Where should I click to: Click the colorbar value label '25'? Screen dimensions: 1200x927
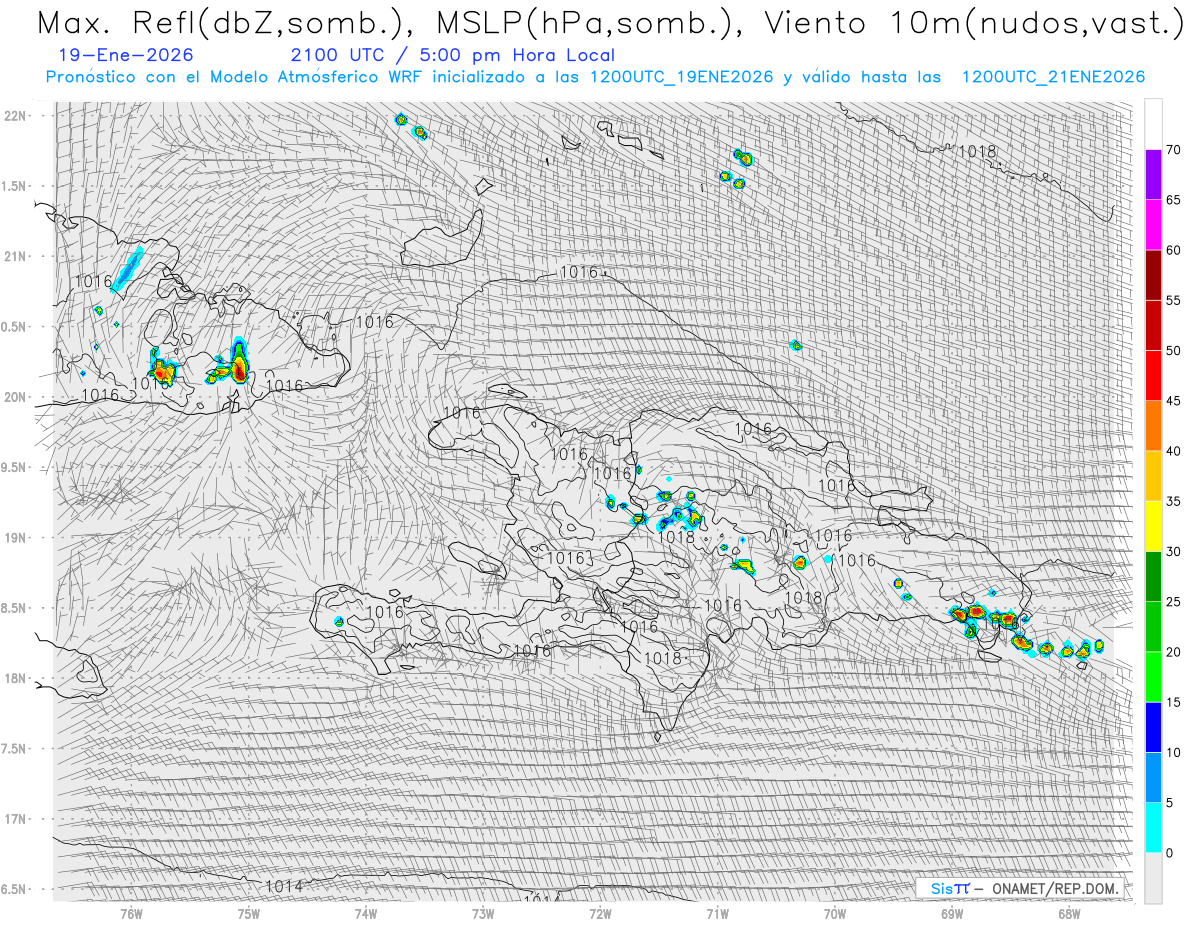click(x=1174, y=602)
